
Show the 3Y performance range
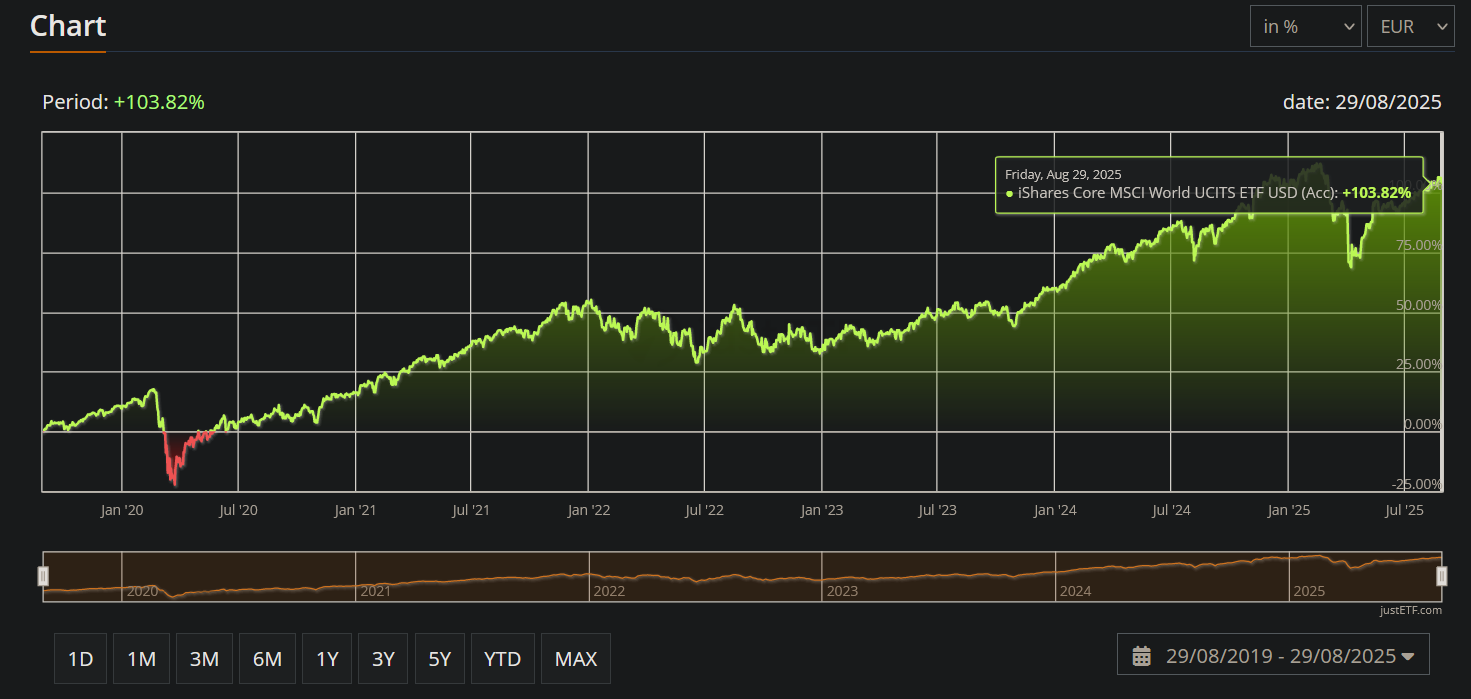point(383,659)
